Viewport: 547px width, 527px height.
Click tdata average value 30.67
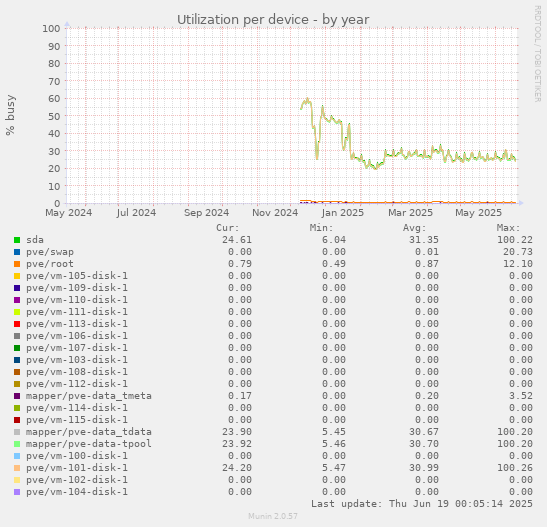click(424, 432)
